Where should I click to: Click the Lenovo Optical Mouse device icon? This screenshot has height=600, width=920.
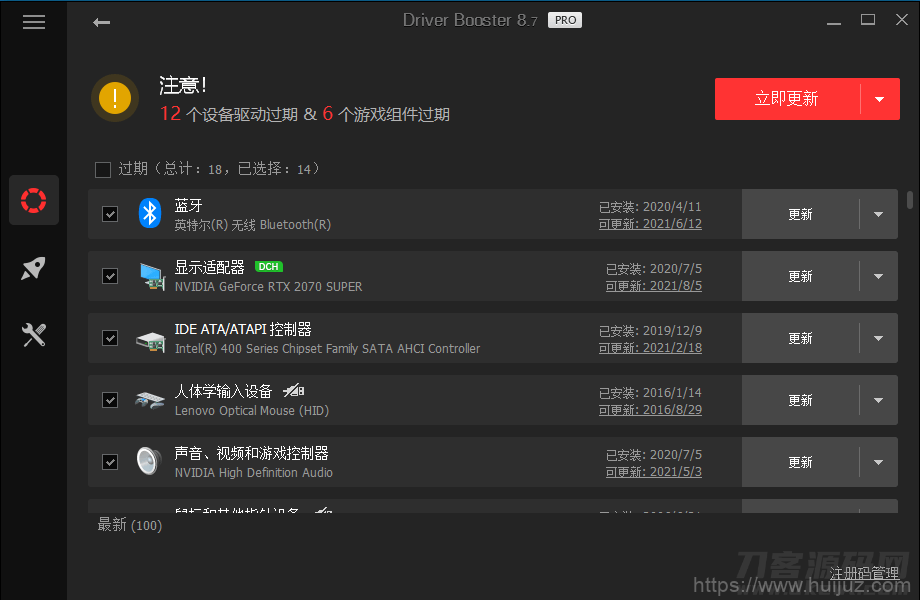coord(150,401)
